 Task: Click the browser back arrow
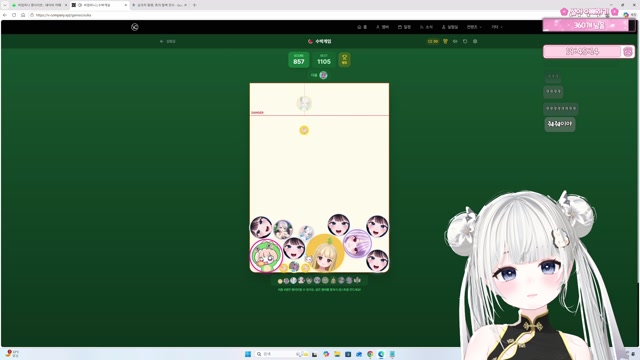click(5, 15)
